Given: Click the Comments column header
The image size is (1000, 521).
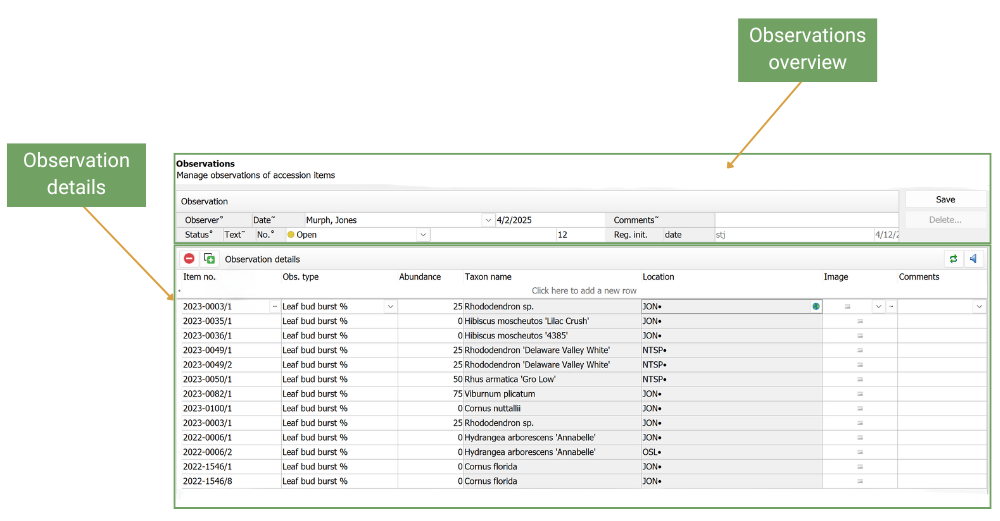Looking at the screenshot, I should (x=919, y=277).
